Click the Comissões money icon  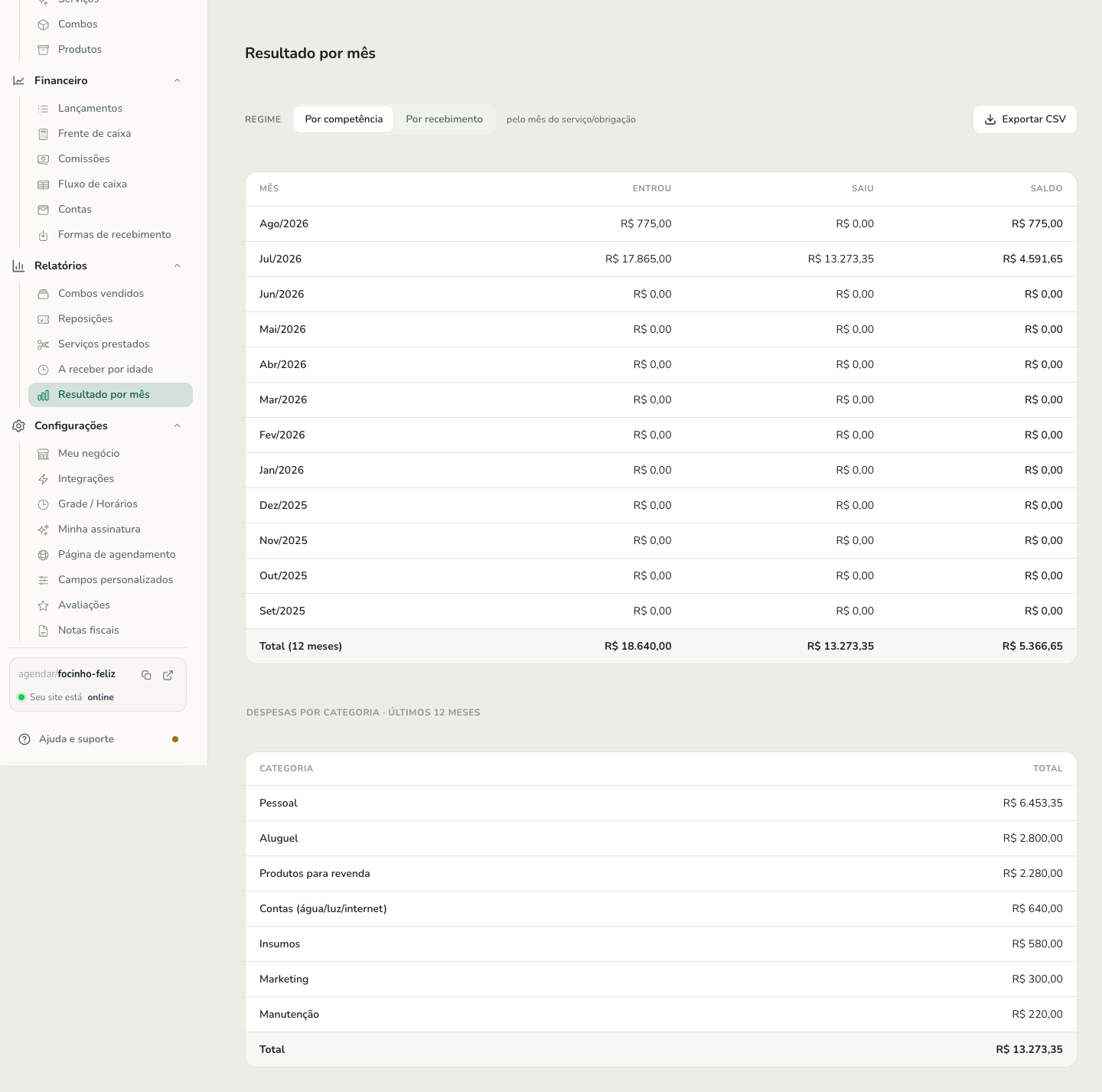44,159
